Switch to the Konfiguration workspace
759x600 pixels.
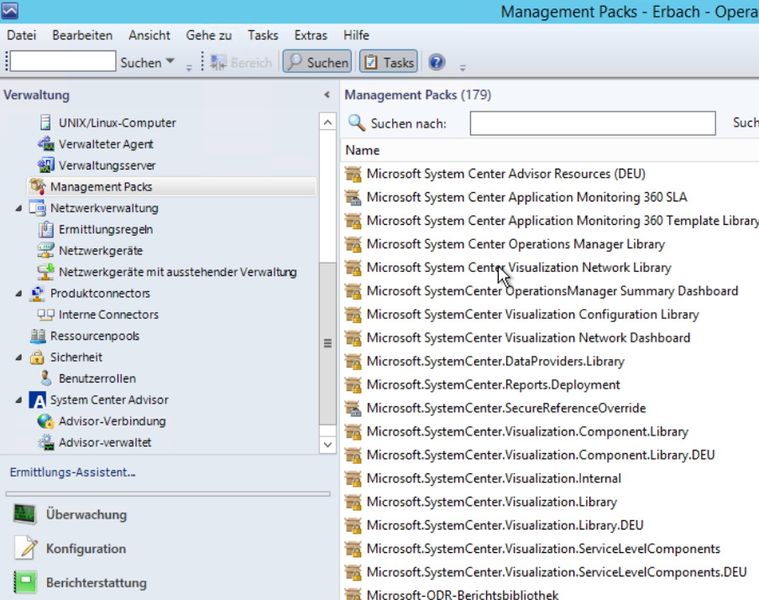coord(86,549)
